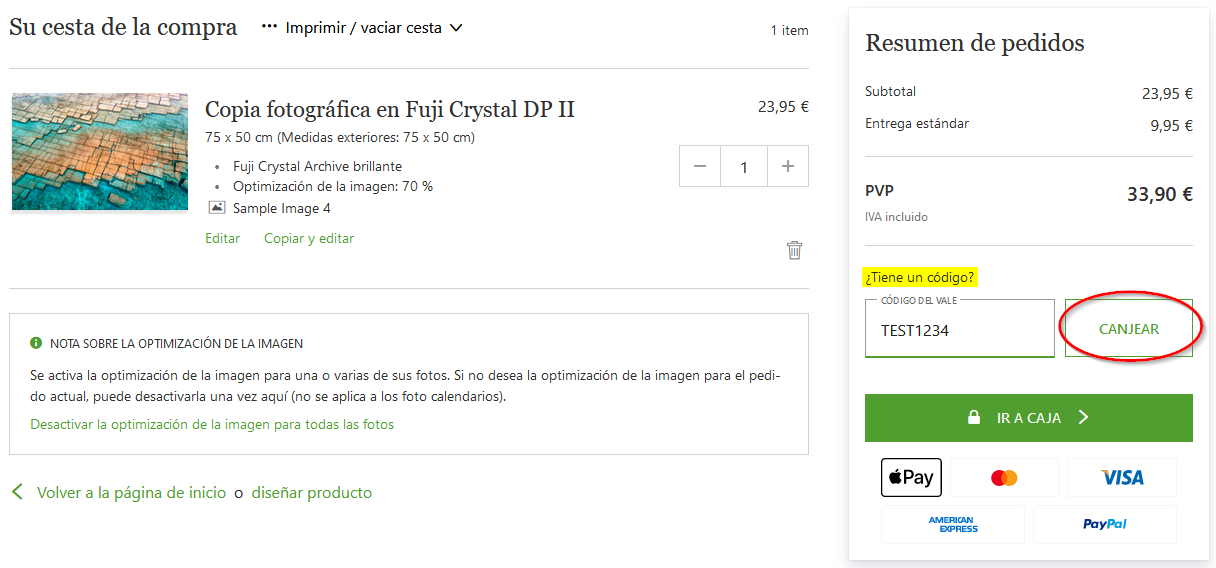Click the green info icon in the note
This screenshot has height=568, width=1216.
(x=36, y=343)
